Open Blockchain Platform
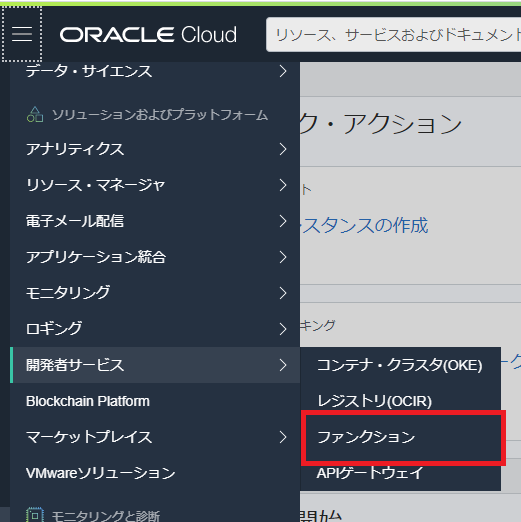 point(155,401)
